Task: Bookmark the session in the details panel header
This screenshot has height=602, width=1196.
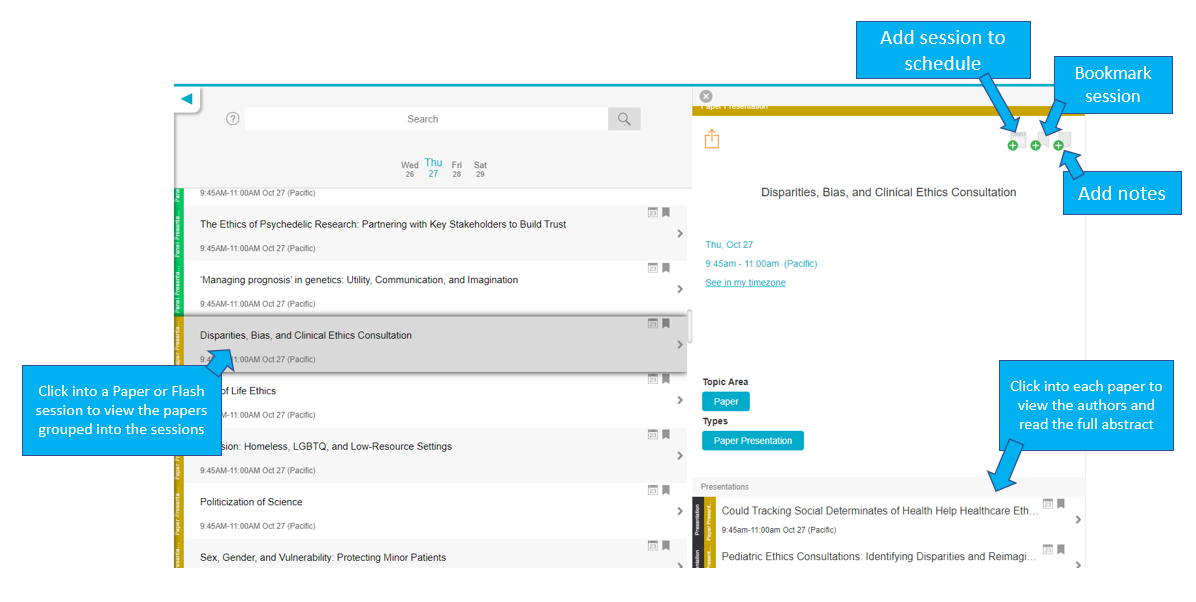Action: 1040,140
